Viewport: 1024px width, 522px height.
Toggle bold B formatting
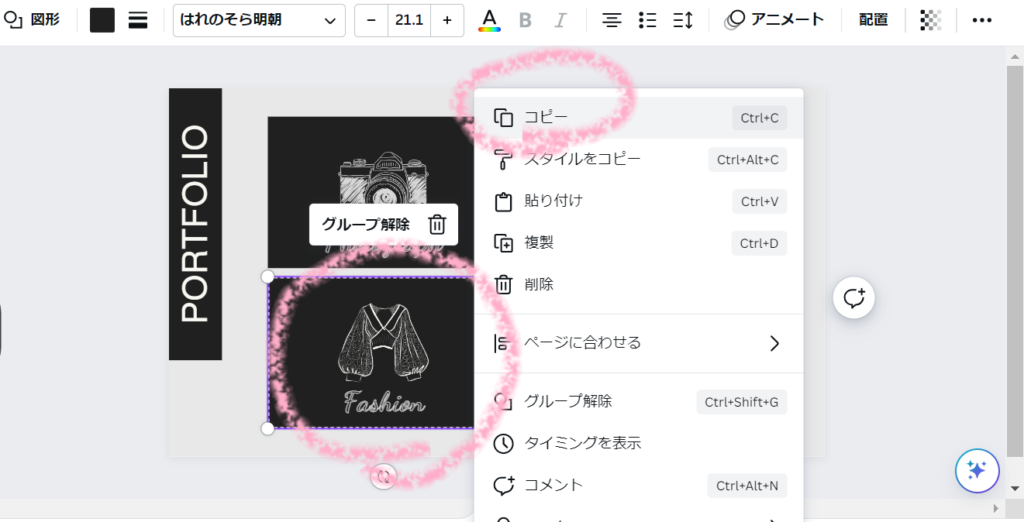tap(525, 20)
